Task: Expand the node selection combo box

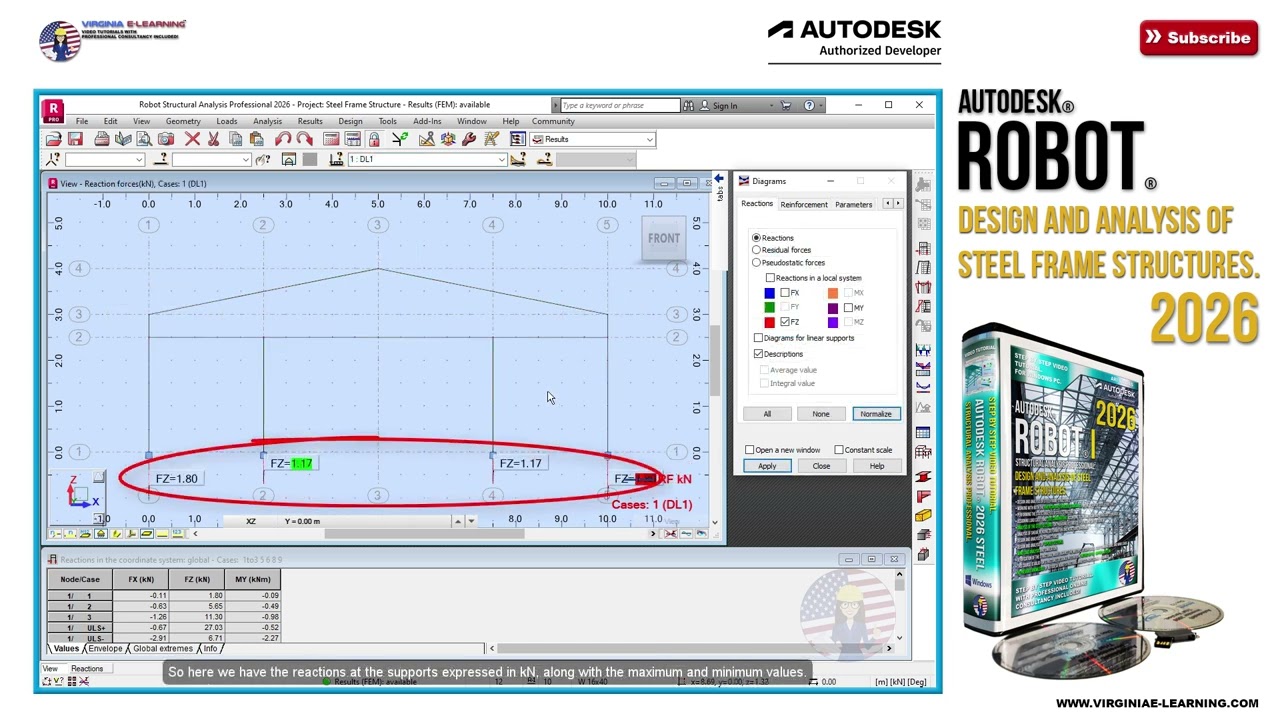Action: point(138,159)
